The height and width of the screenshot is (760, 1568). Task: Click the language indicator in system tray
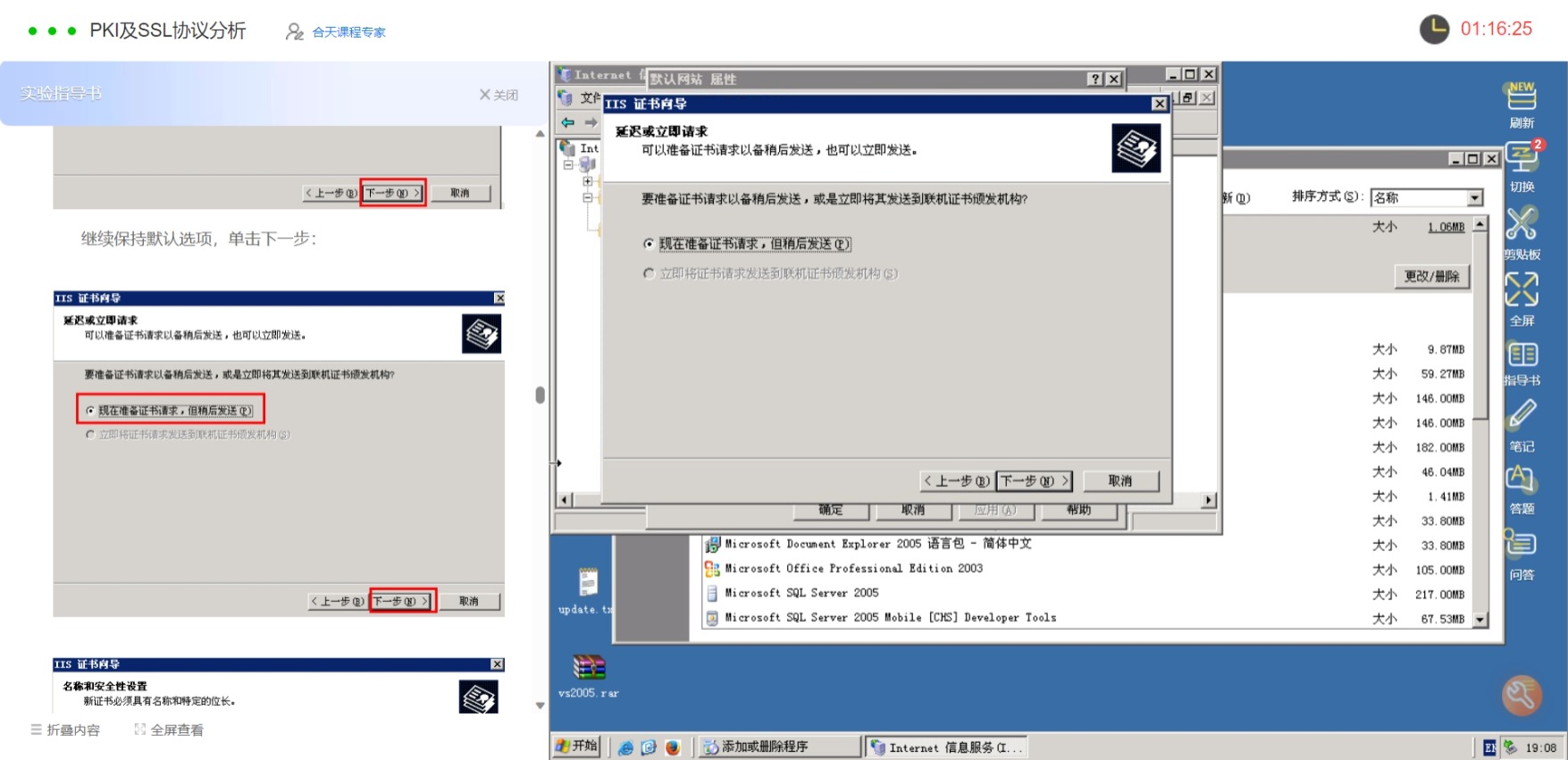[1489, 747]
